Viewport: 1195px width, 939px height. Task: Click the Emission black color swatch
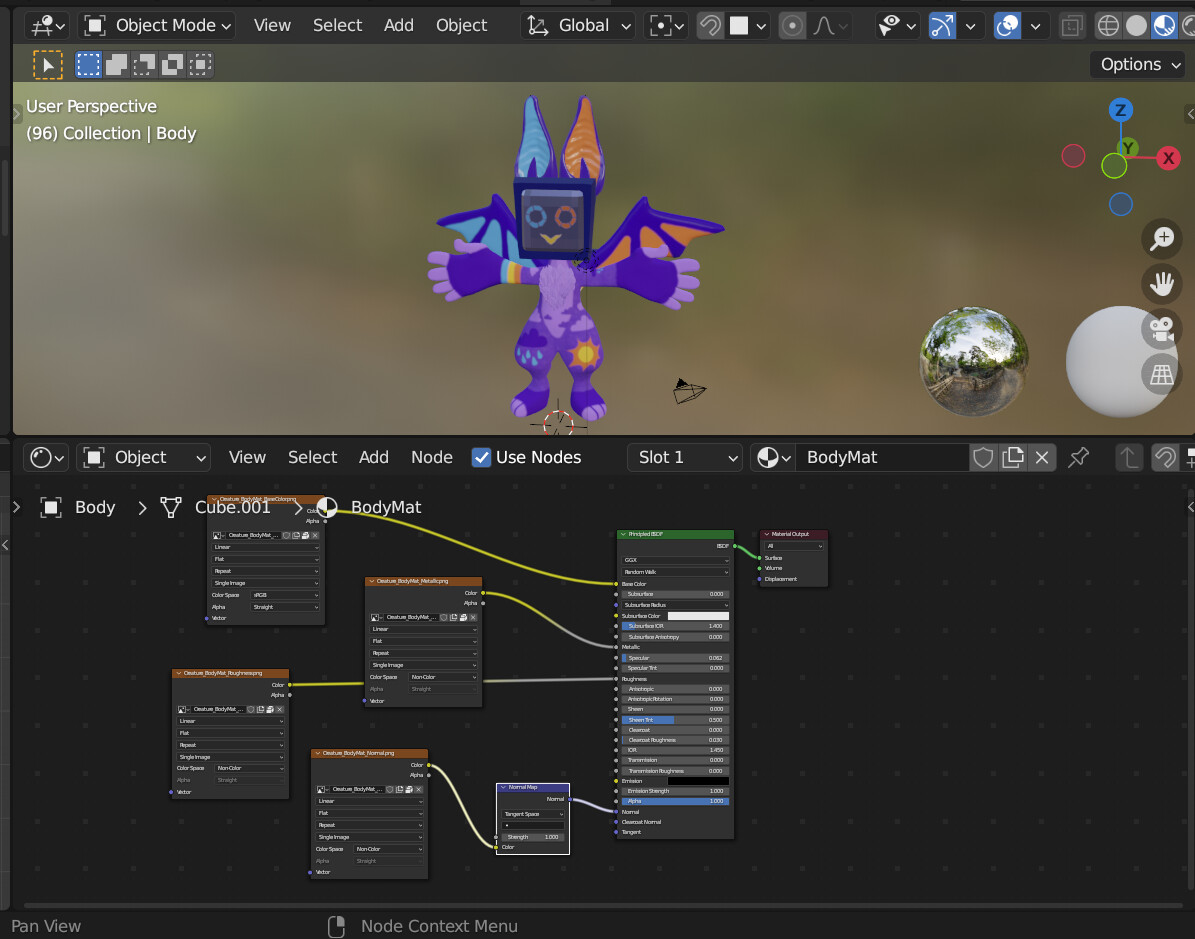coord(698,781)
